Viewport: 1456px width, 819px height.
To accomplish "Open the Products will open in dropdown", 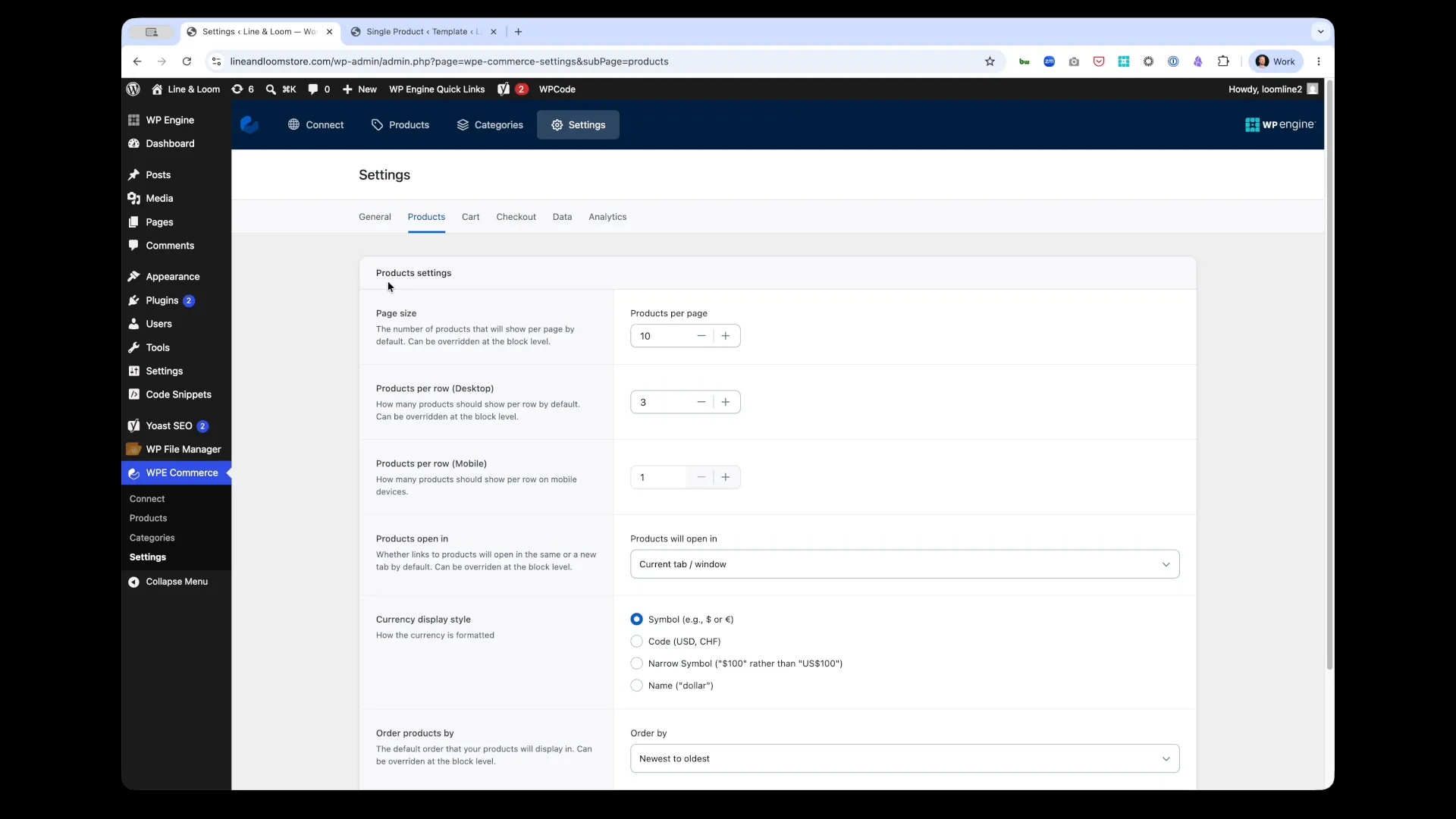I will [x=905, y=564].
